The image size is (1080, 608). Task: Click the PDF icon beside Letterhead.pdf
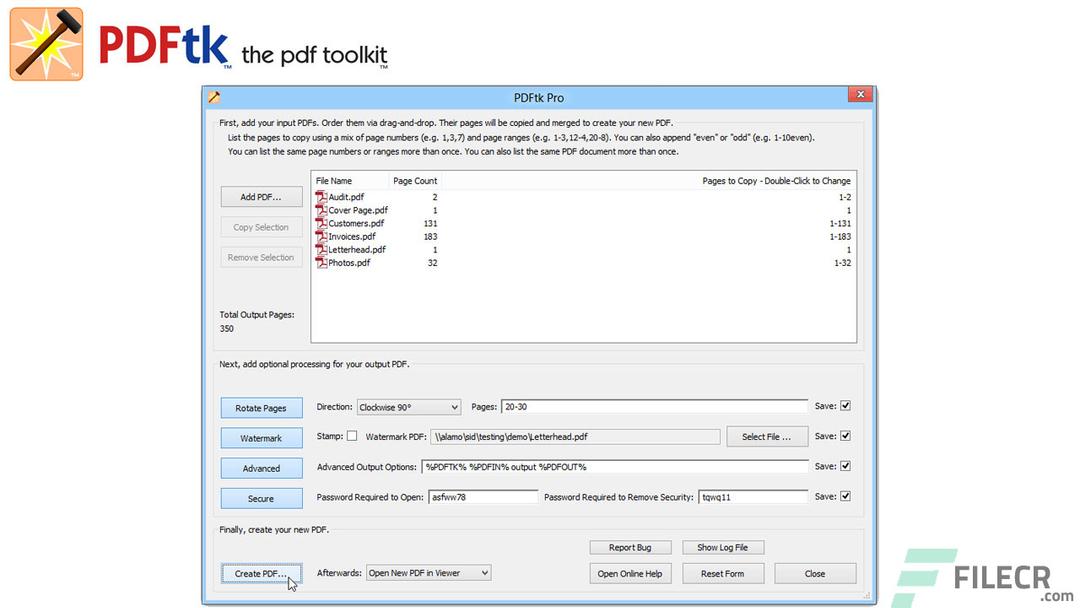tap(320, 249)
